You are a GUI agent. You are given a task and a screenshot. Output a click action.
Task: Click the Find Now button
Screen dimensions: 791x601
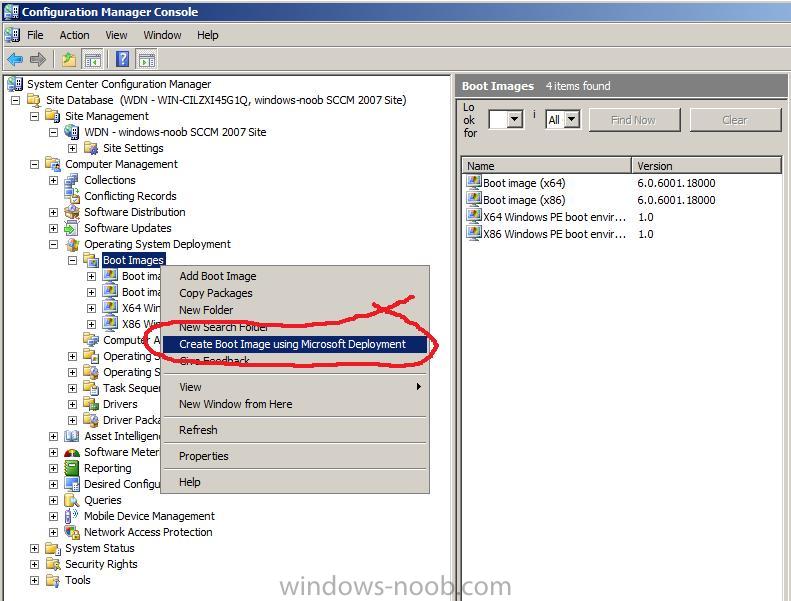click(x=634, y=120)
